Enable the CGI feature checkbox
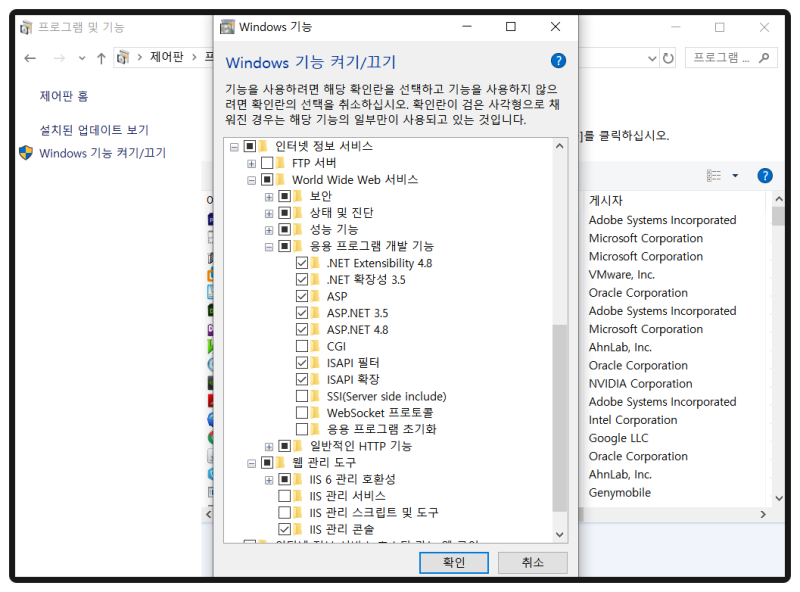800x592 pixels. click(x=302, y=346)
